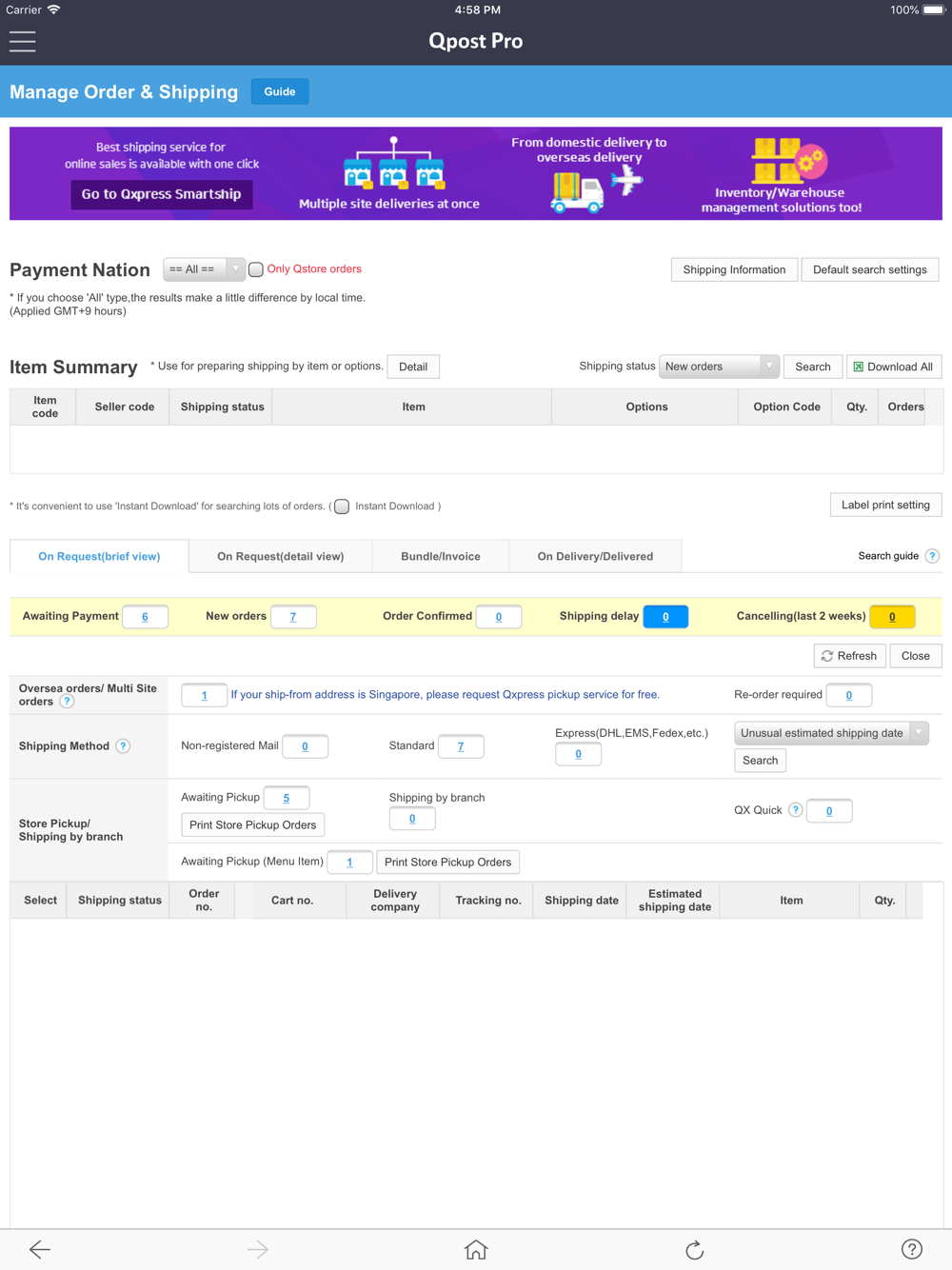Tap WiFi icon in status bar
Screen dimensions: 952x1270
click(53, 10)
